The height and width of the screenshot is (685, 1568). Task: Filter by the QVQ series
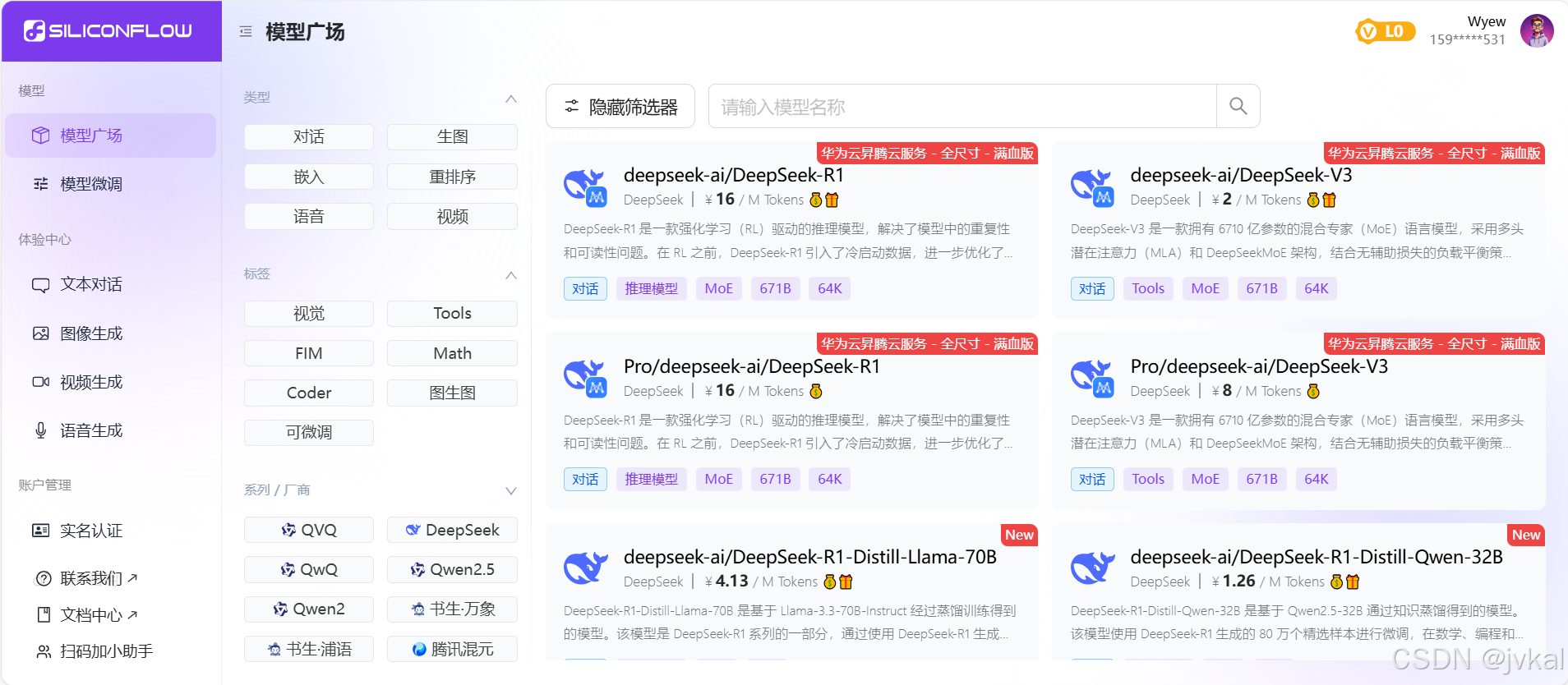coord(309,530)
